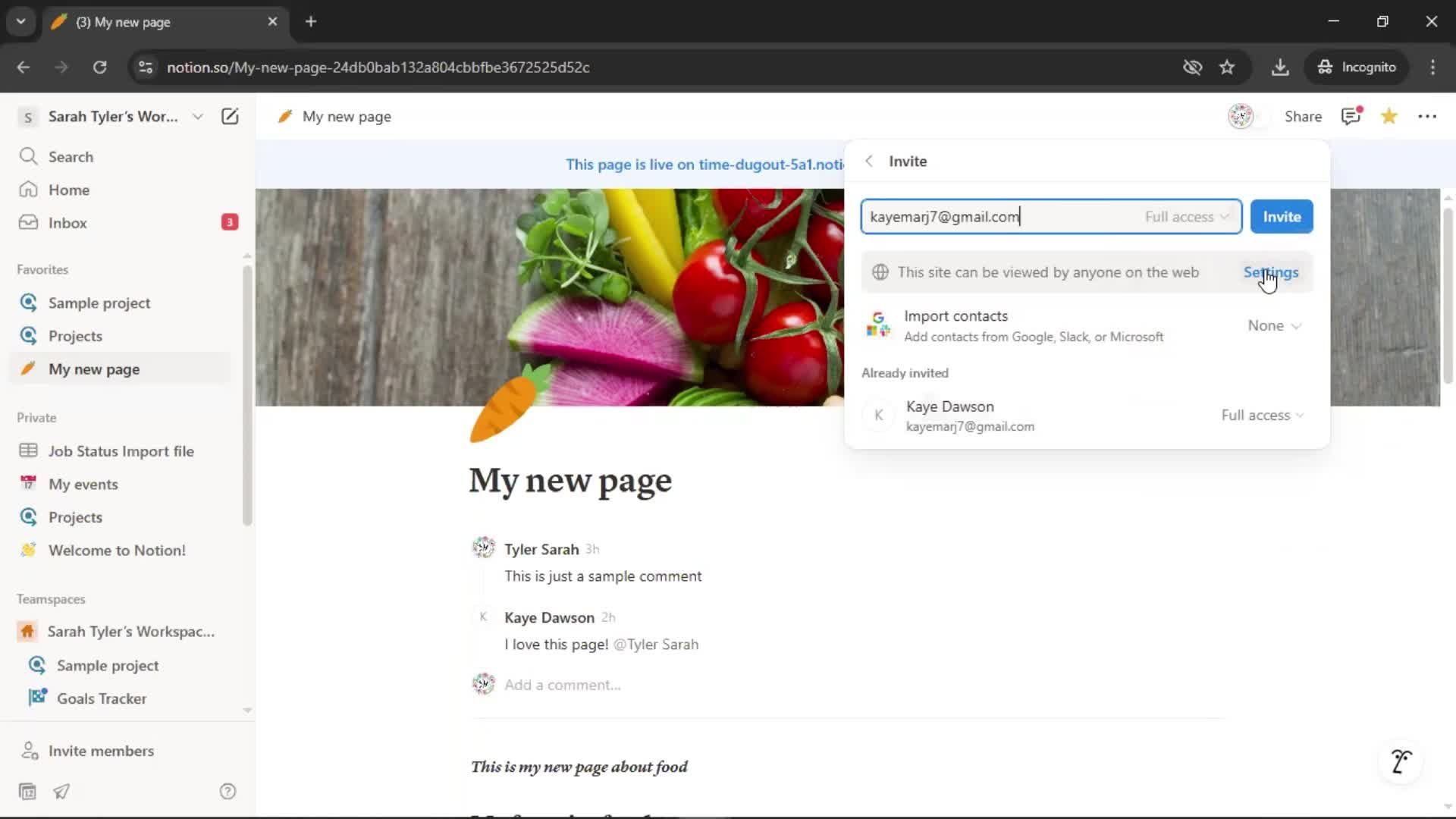Image resolution: width=1456 pixels, height=819 pixels.
Task: Open the browser three-dot menu
Action: pyautogui.click(x=1432, y=67)
